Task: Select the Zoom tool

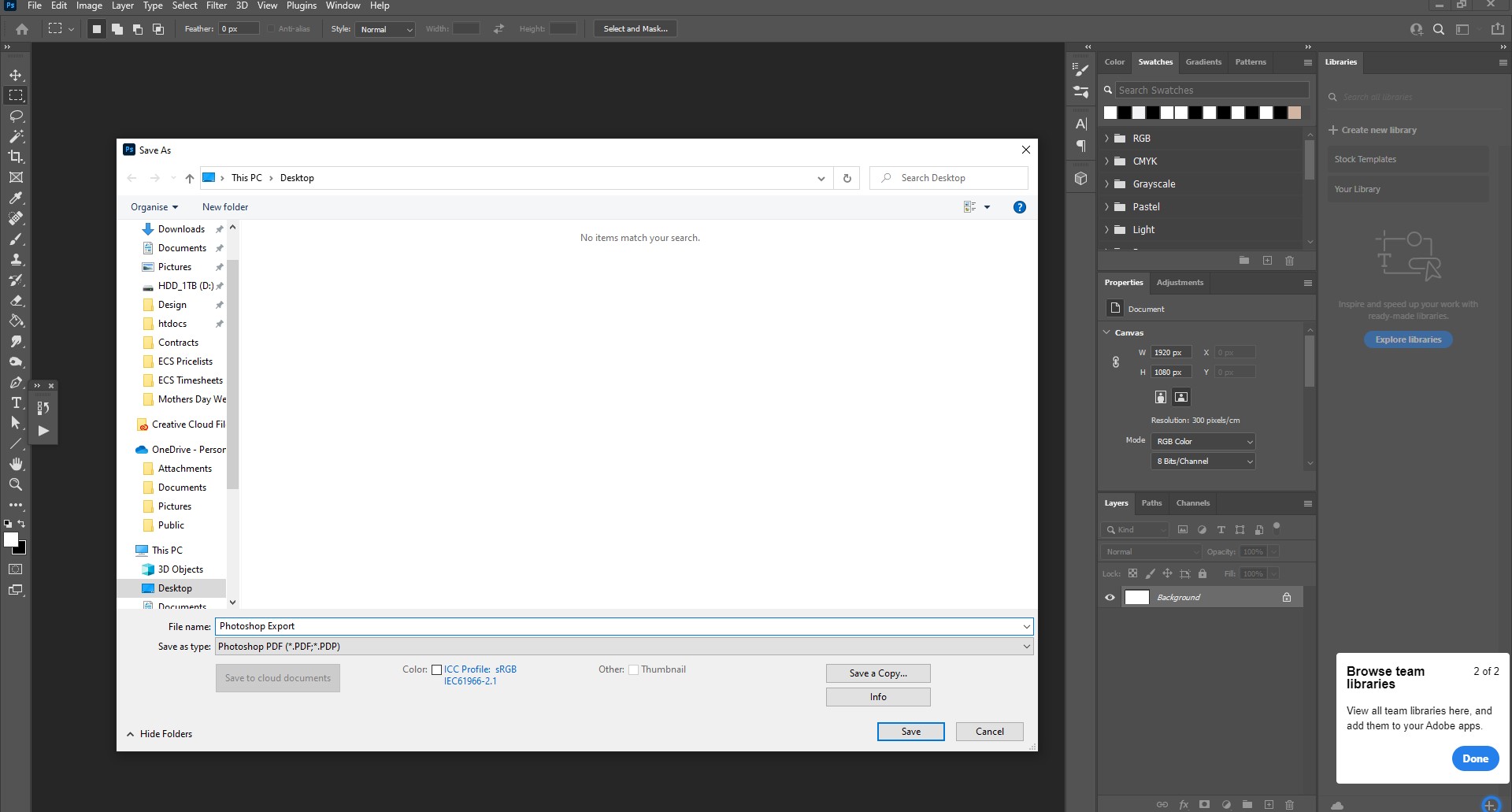Action: click(16, 485)
